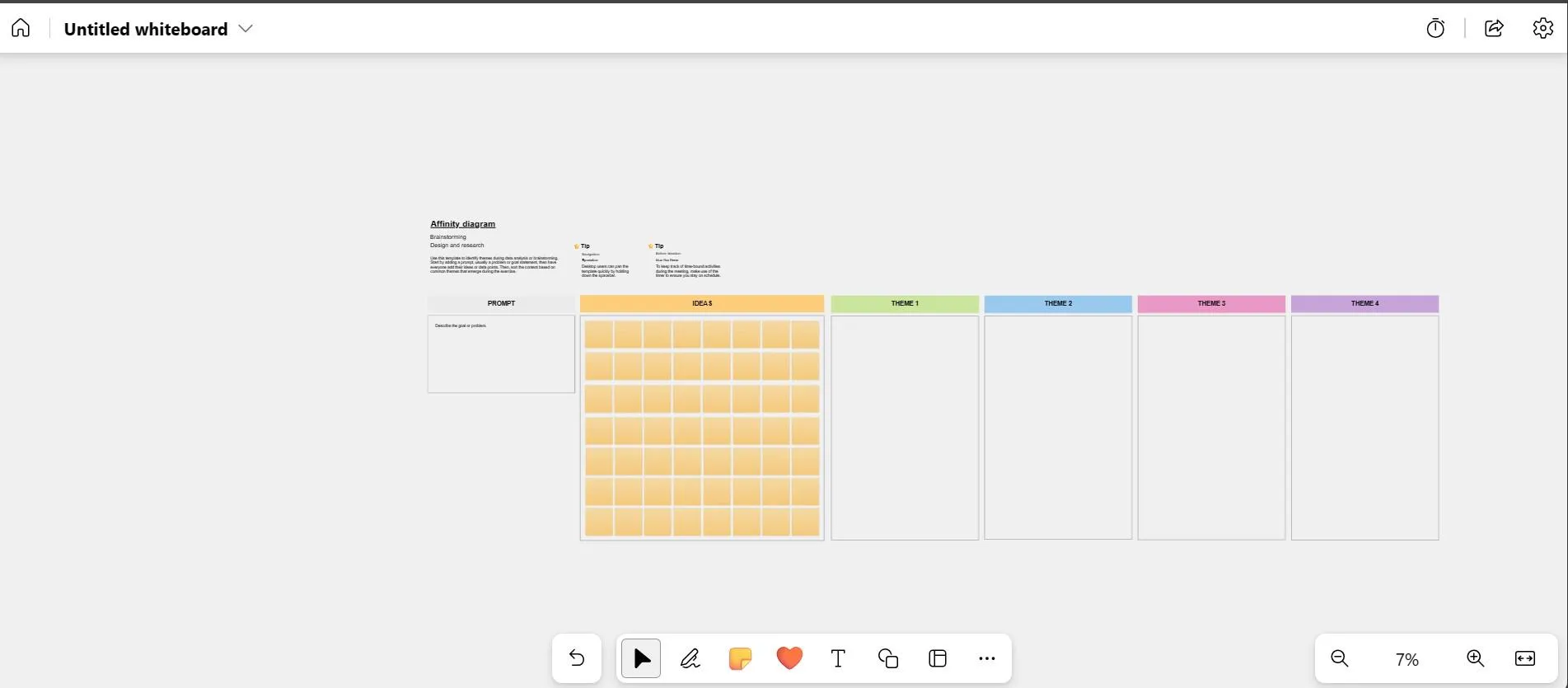Viewport: 1568px width, 688px height.
Task: Open the whiteboard name dropdown chevron
Action: tap(246, 28)
